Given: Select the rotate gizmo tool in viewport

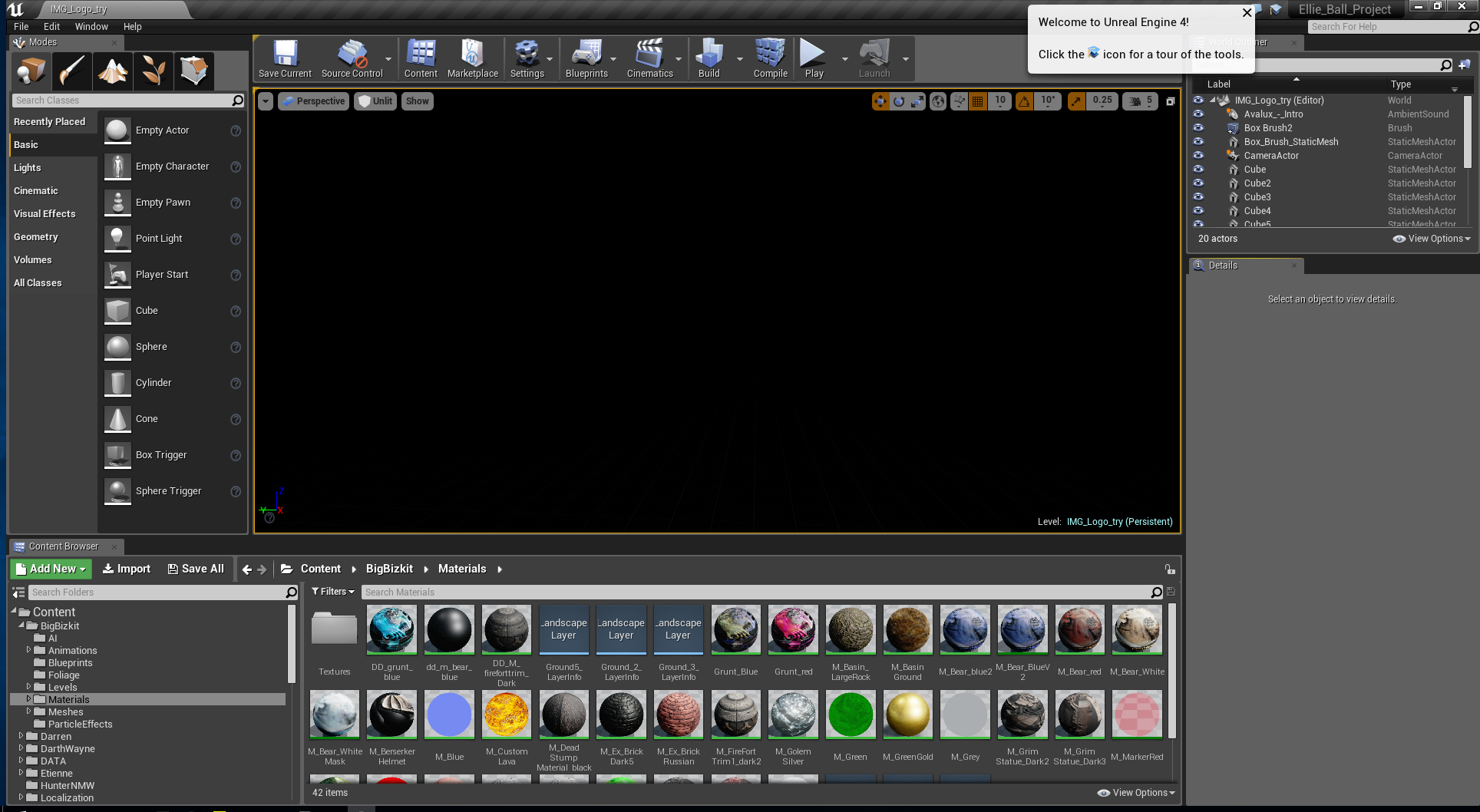Looking at the screenshot, I should (x=899, y=101).
